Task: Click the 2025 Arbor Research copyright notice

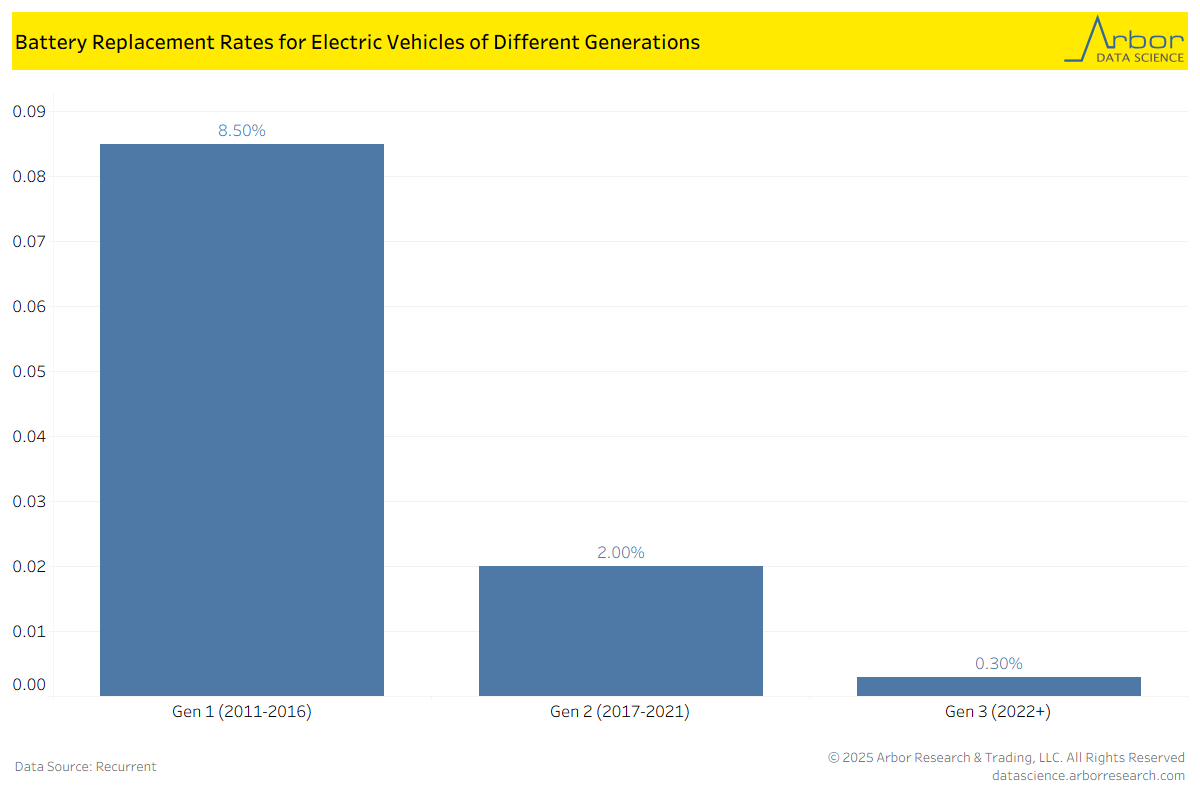Action: [x=1006, y=757]
